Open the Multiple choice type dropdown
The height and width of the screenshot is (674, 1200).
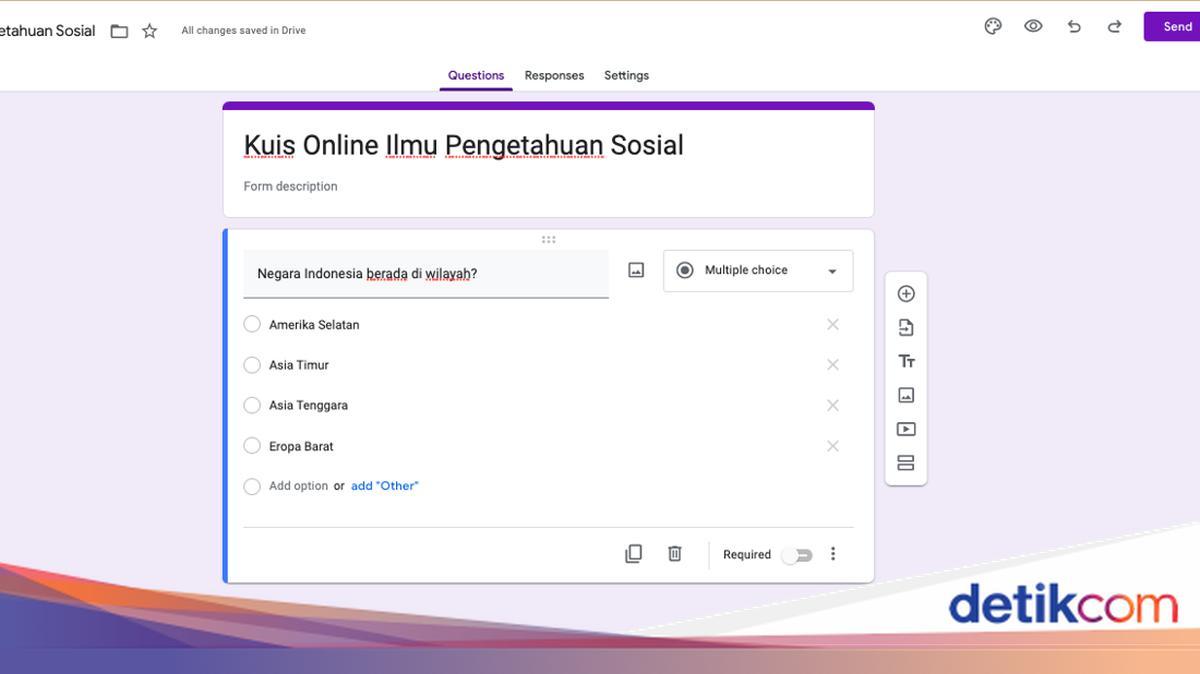click(x=758, y=271)
